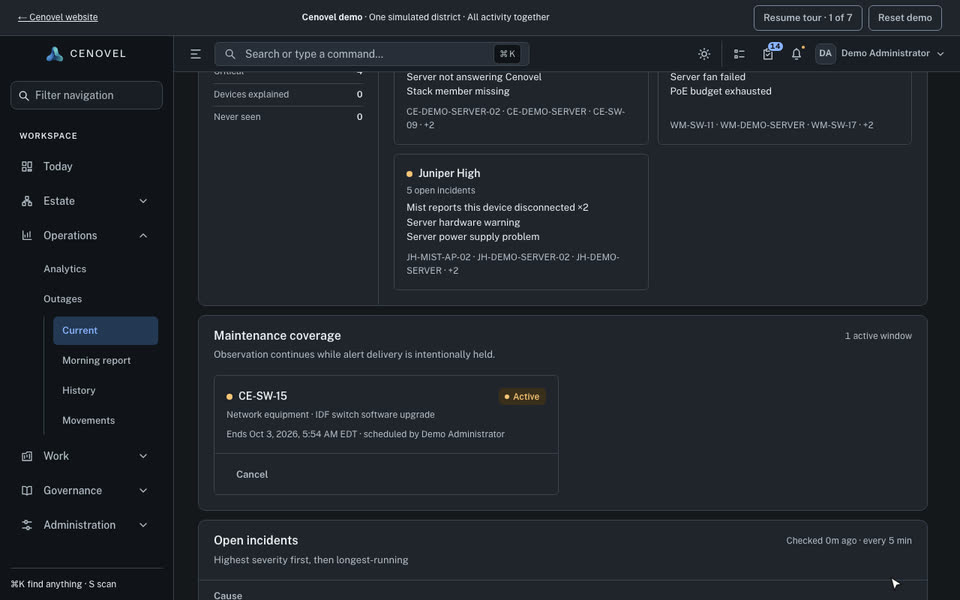Open the tasks clipboard icon with badge 14
This screenshot has width=960, height=600.
pyautogui.click(x=768, y=54)
